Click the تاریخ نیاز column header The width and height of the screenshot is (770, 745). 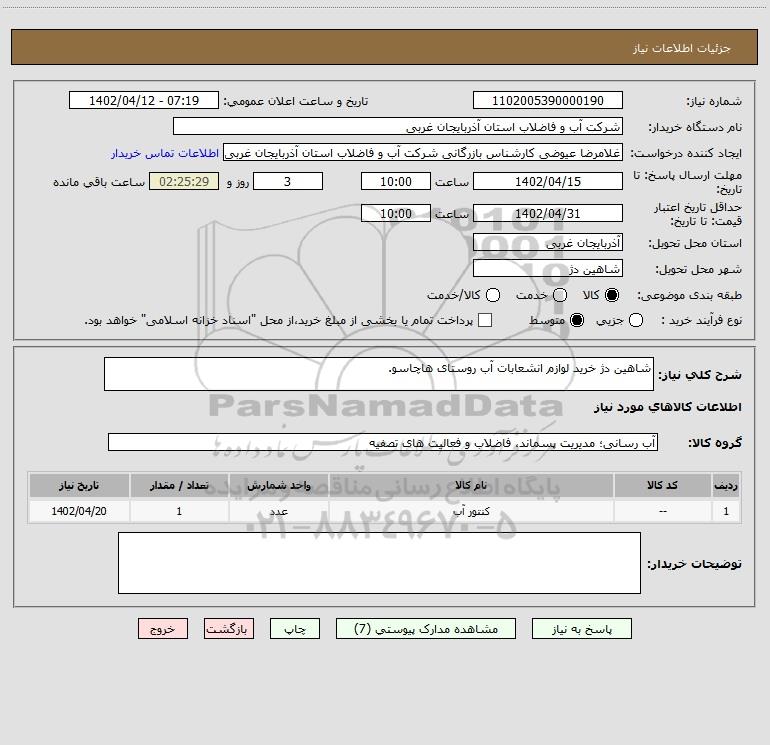coord(79,485)
